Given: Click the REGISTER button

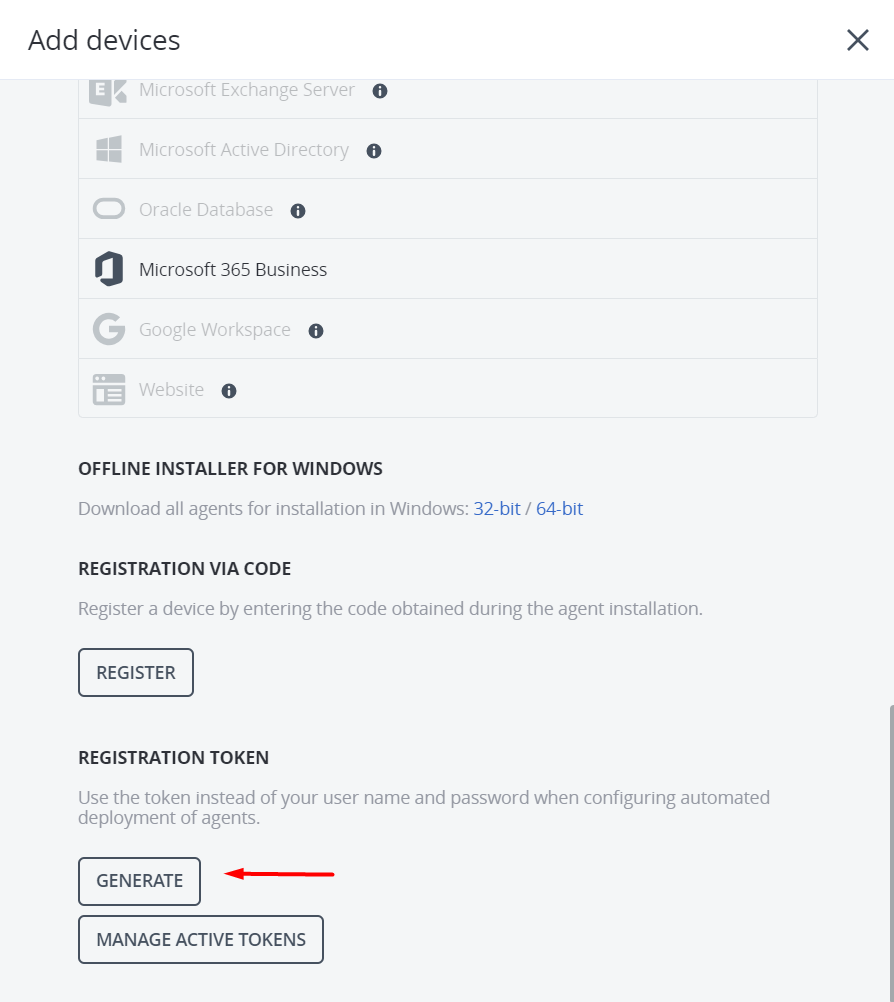Looking at the screenshot, I should pos(135,672).
